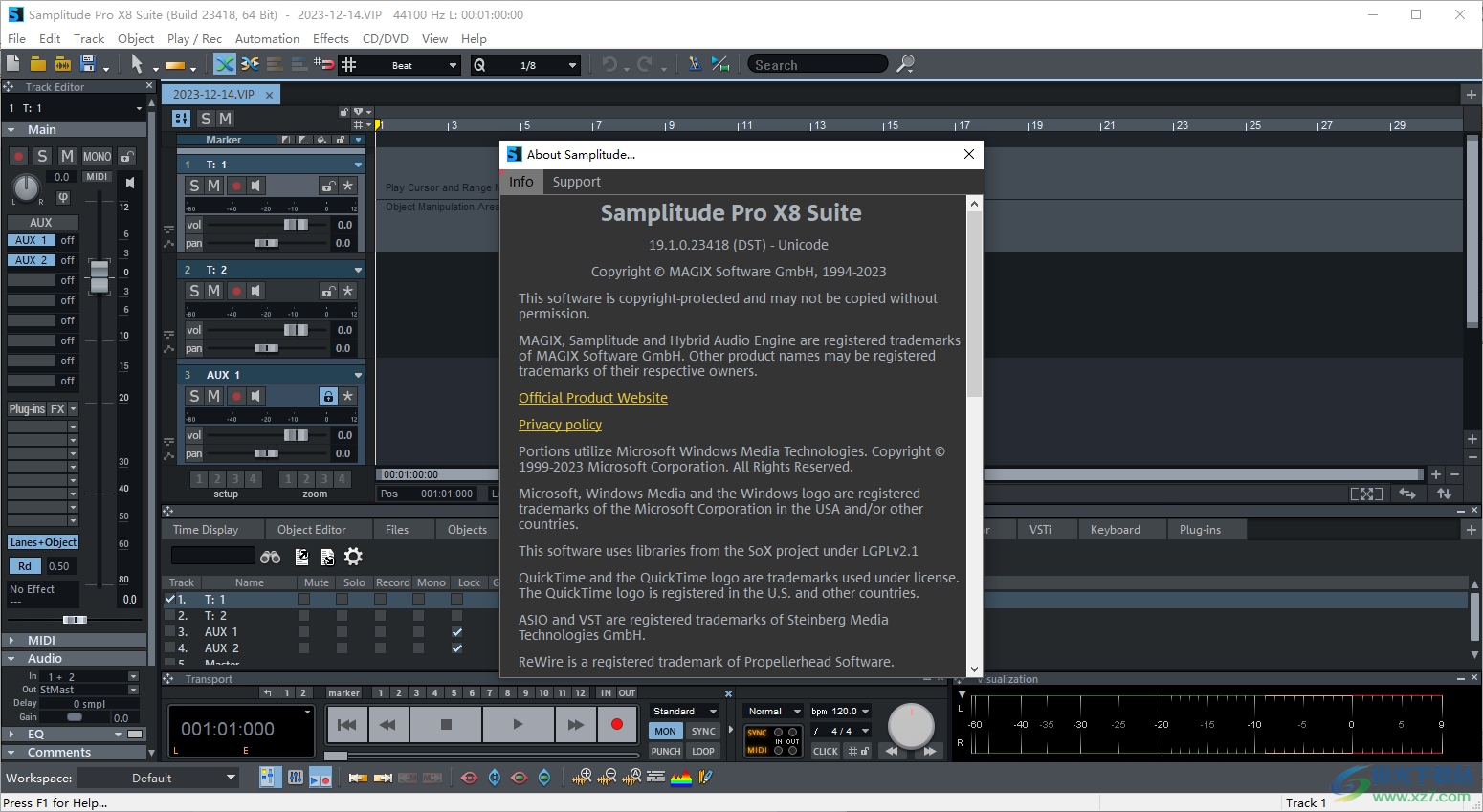
Task: Click the star icon on track T: 2
Action: point(347,291)
